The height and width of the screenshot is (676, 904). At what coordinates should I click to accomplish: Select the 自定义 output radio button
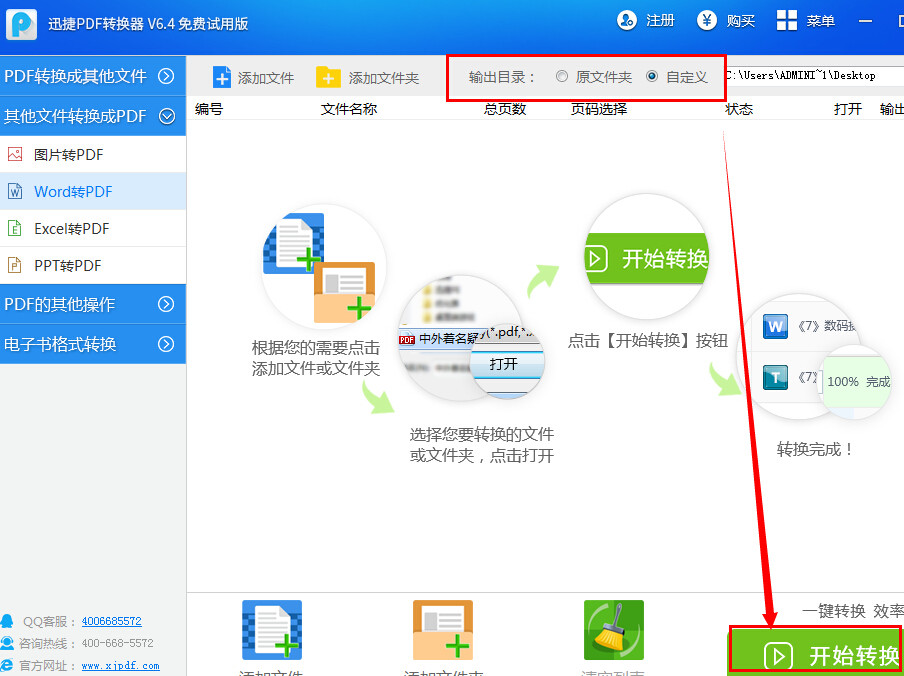pos(652,76)
